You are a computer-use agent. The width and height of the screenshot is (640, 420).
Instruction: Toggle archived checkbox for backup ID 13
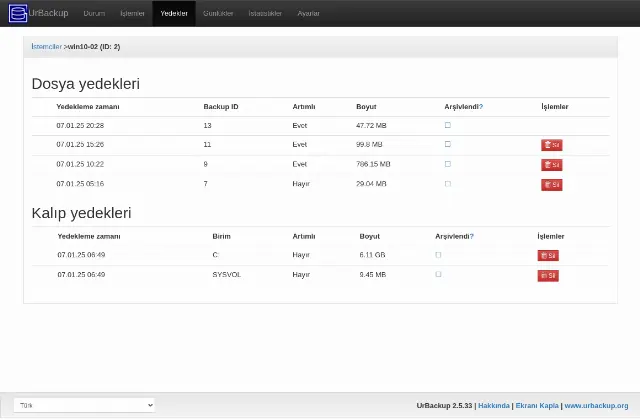point(448,125)
